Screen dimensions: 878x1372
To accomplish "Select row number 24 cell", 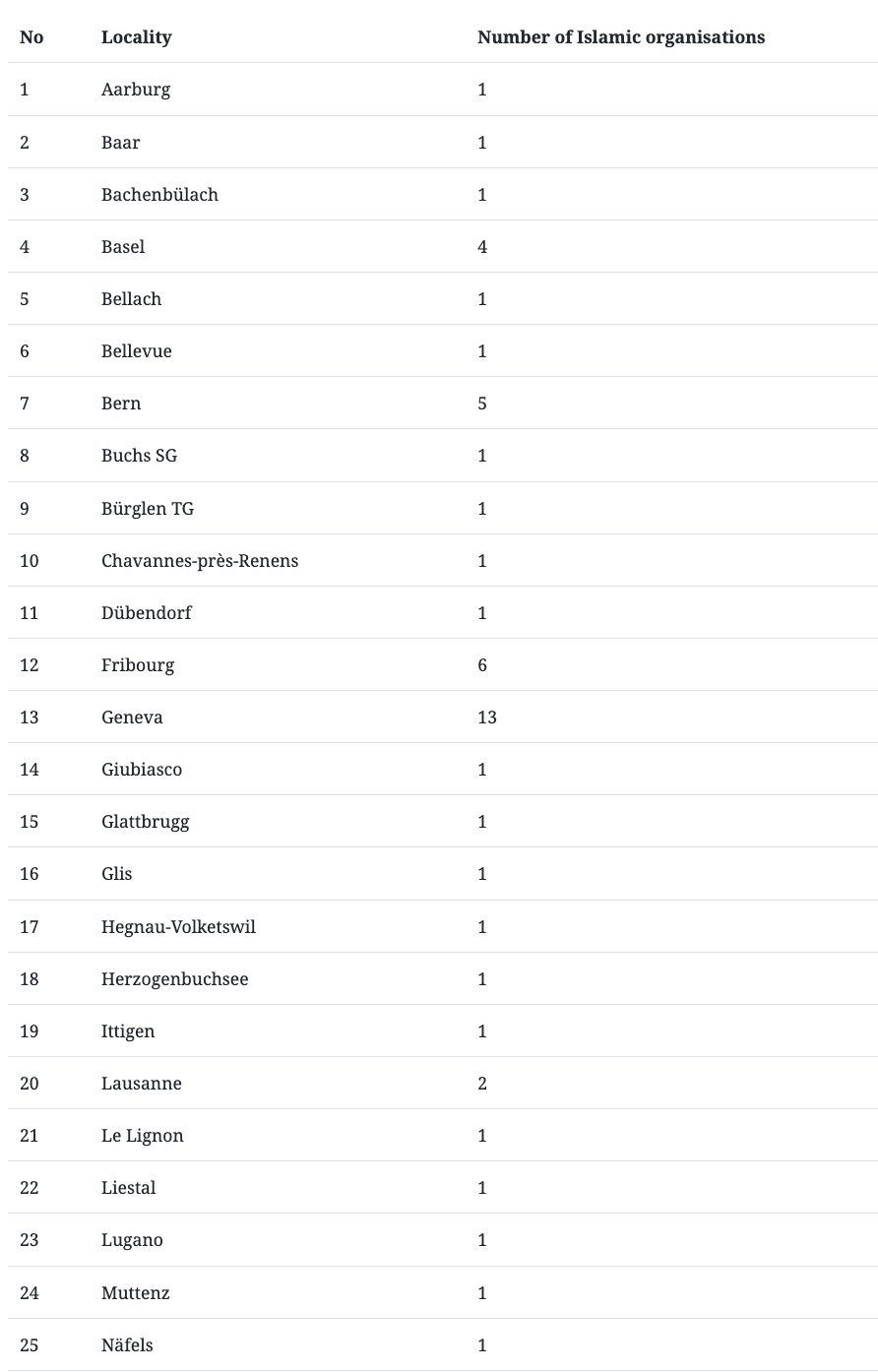I will (30, 1293).
